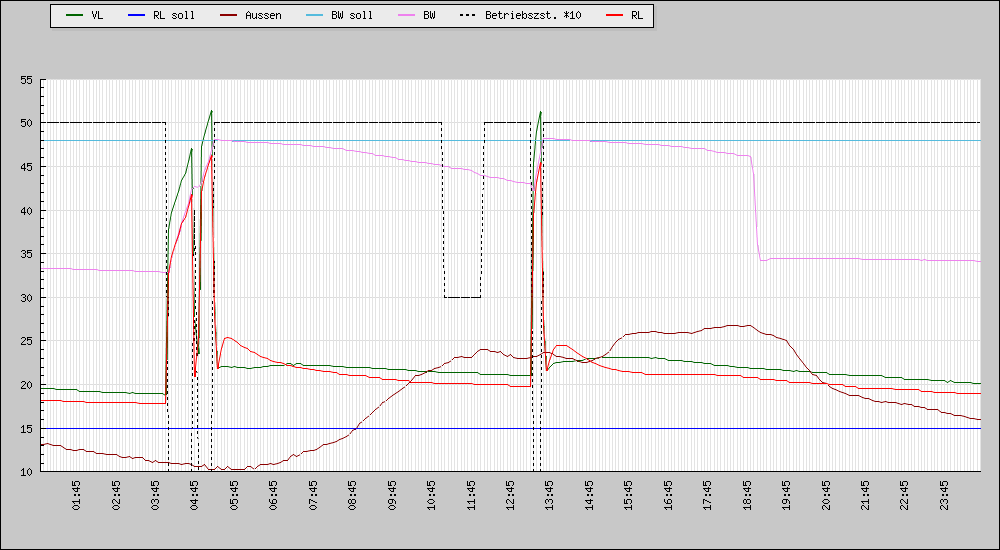Click the 10 value on the y-axis
The width and height of the screenshot is (1000, 550).
pos(26,471)
